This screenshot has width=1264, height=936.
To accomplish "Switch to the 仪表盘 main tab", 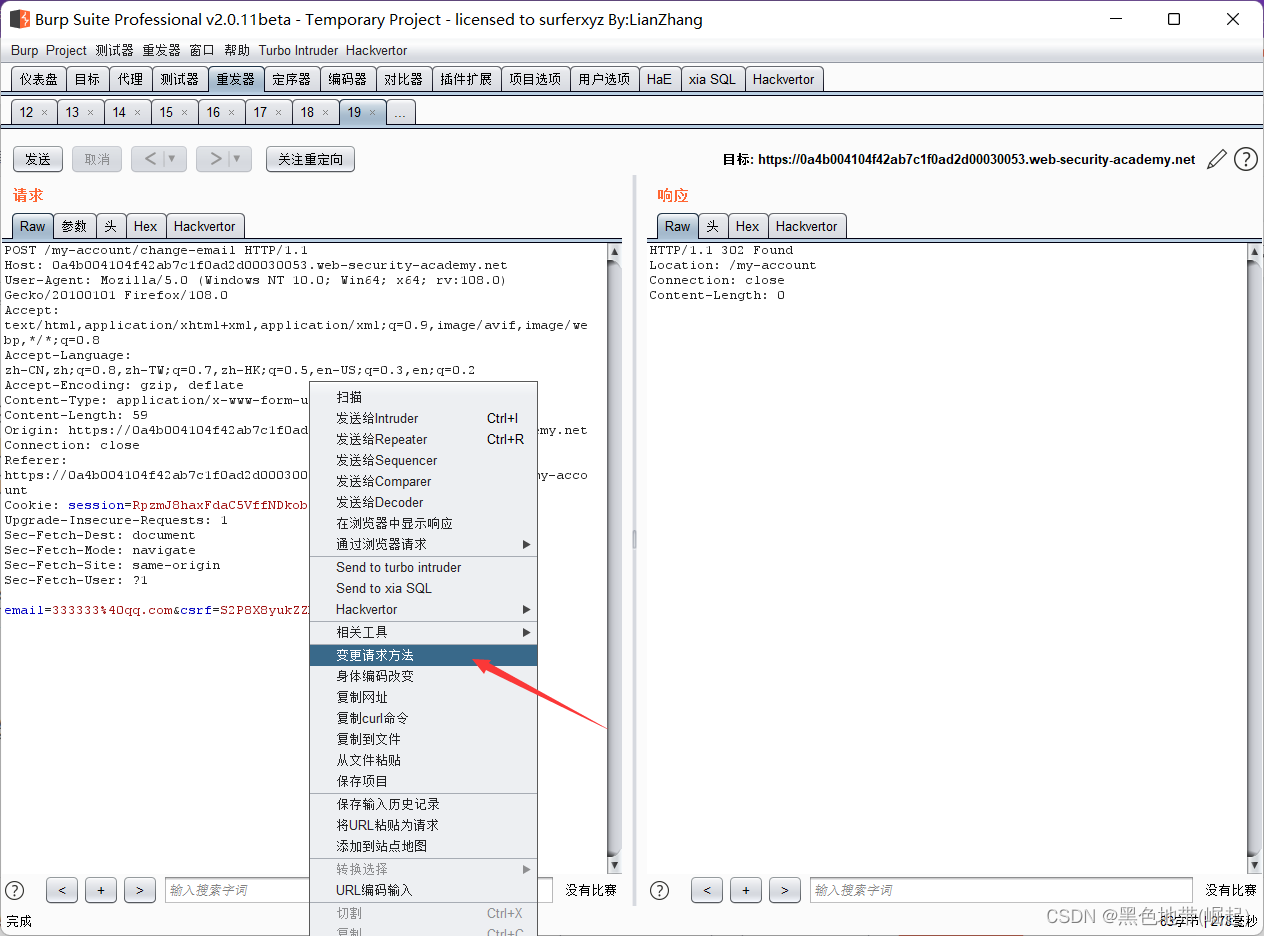I will click(x=39, y=80).
